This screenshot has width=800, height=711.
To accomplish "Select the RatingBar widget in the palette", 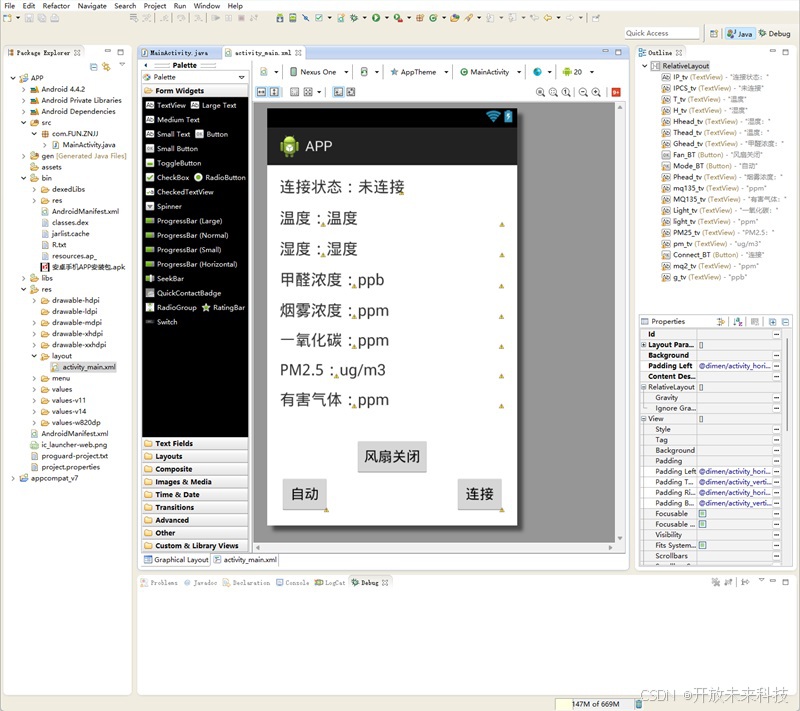I will click(223, 308).
